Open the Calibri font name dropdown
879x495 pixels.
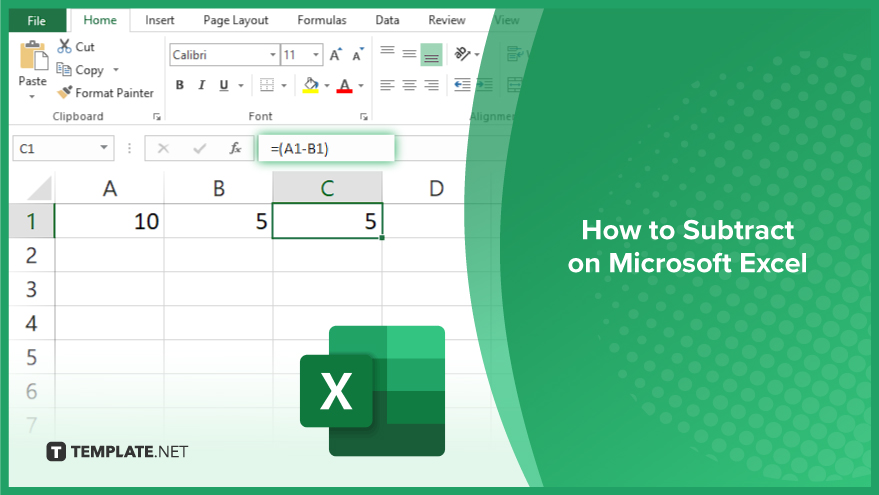tap(273, 55)
